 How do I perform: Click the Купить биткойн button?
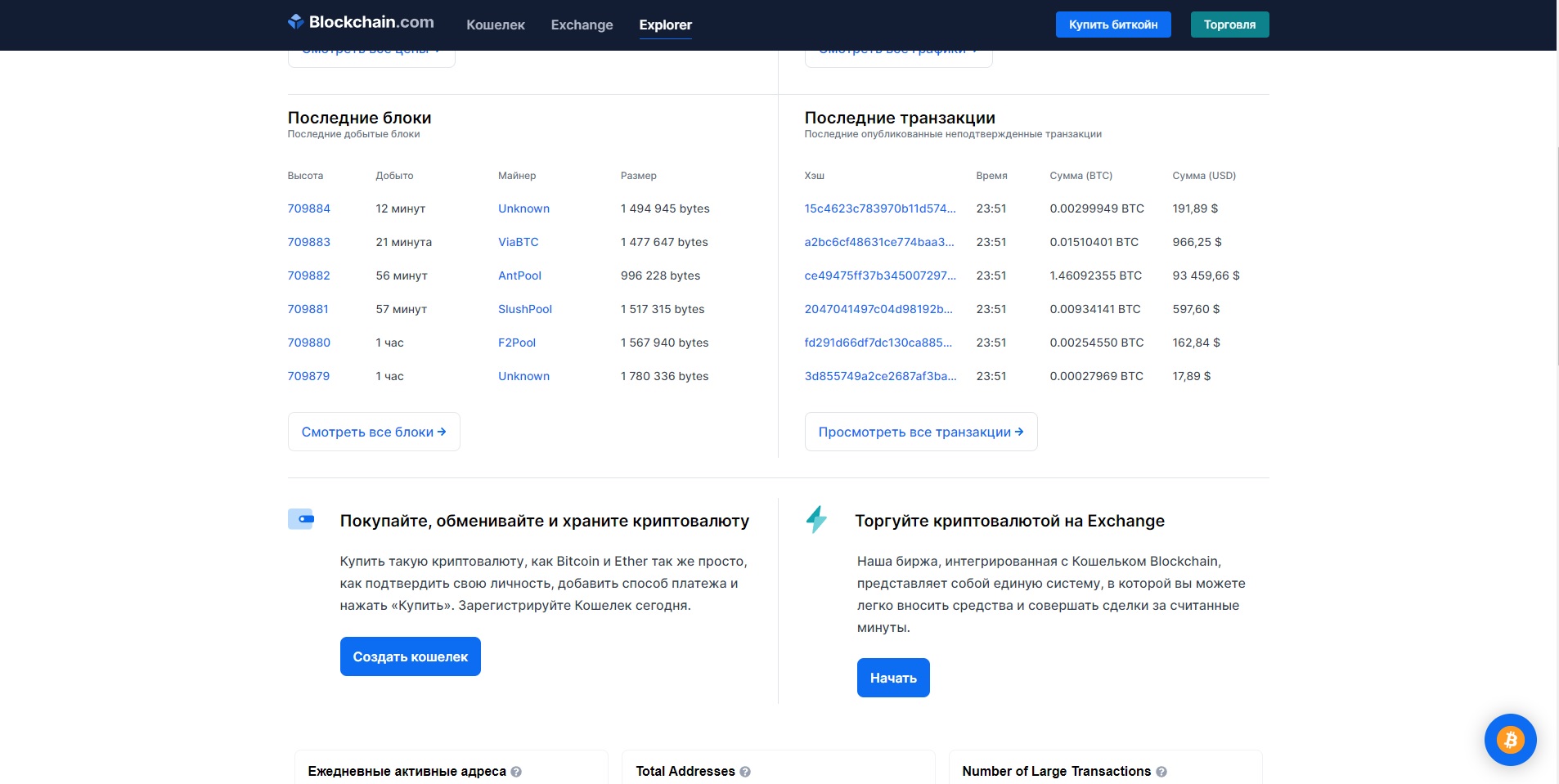coord(1113,25)
